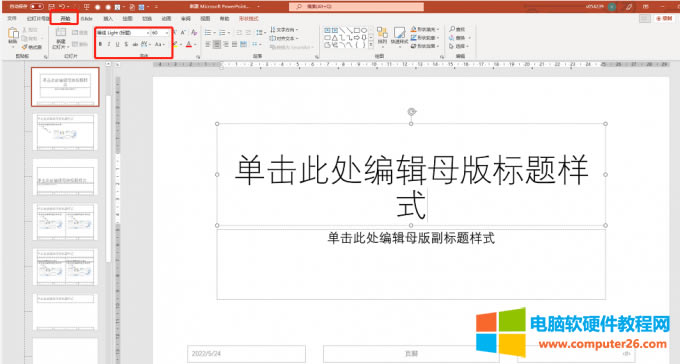
Task: Select the second layout thumbnail
Action: pos(65,132)
